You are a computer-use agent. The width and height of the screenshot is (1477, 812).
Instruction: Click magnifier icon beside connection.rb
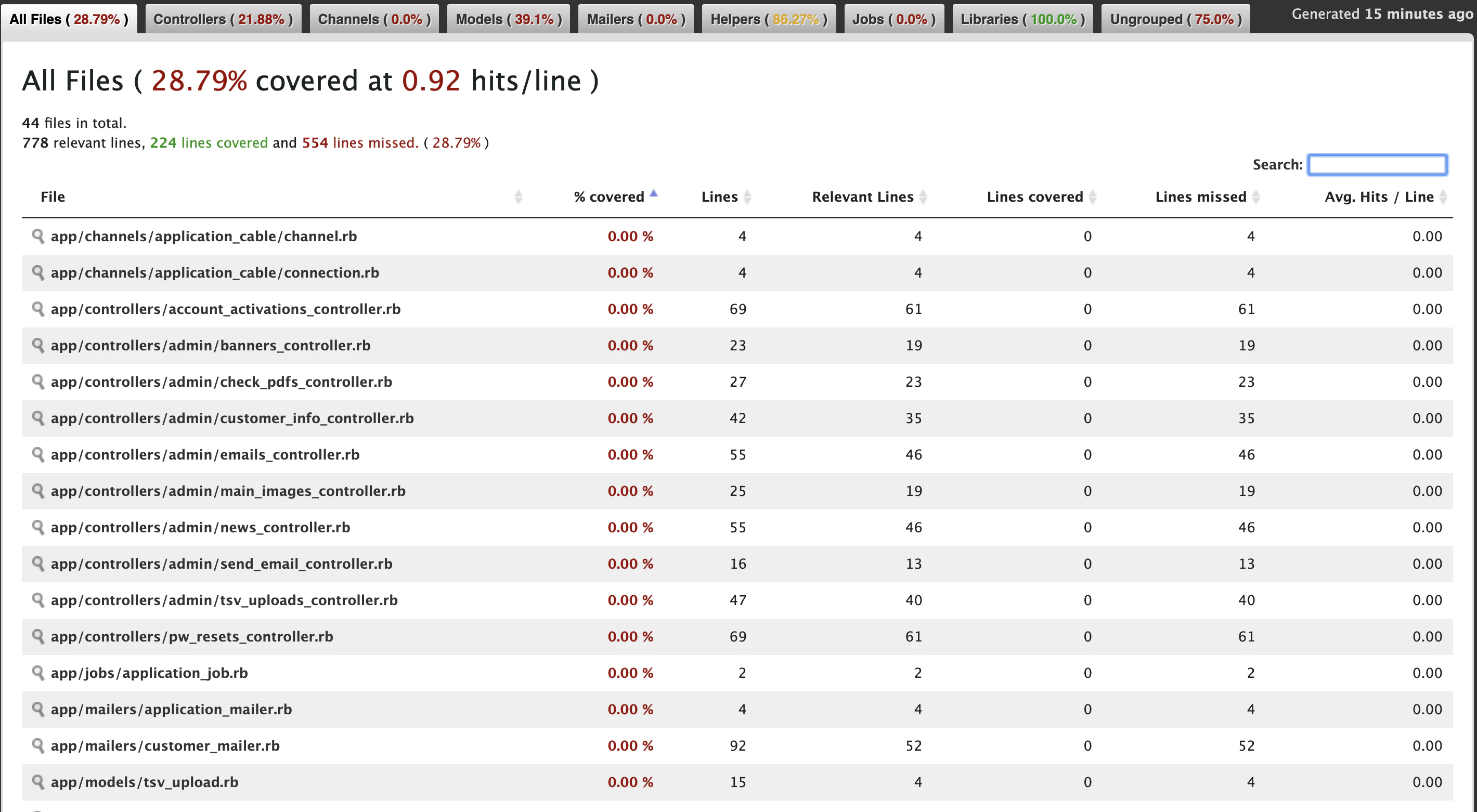point(38,273)
